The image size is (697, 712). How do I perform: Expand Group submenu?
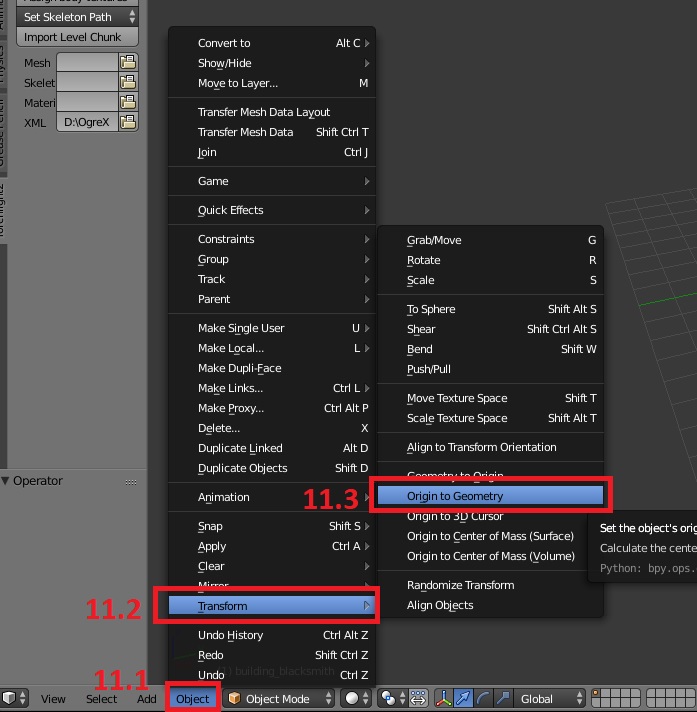tap(272, 259)
